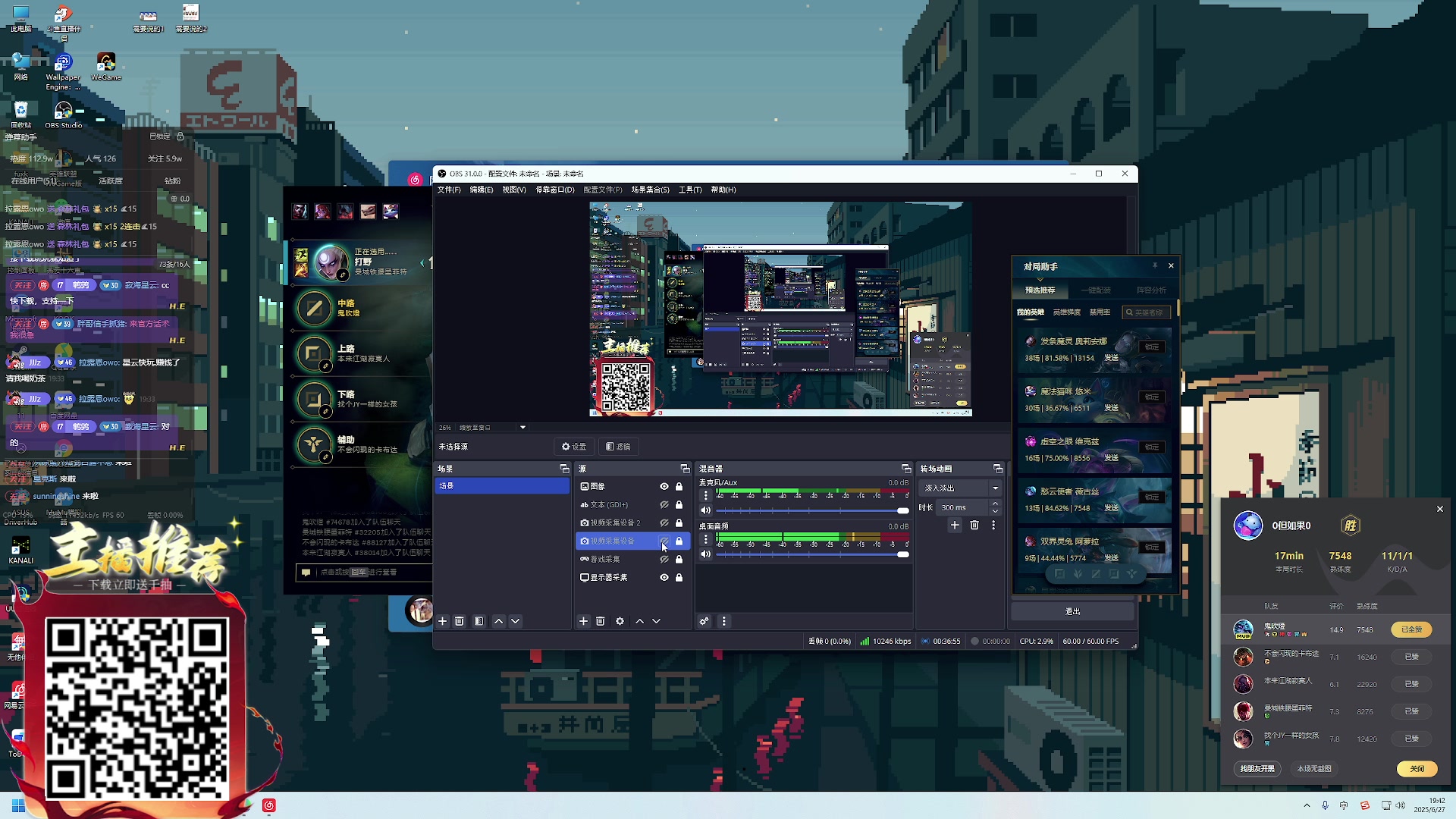This screenshot has width=1456, height=819.
Task: Open the 帮助(H) menu
Action: click(723, 190)
